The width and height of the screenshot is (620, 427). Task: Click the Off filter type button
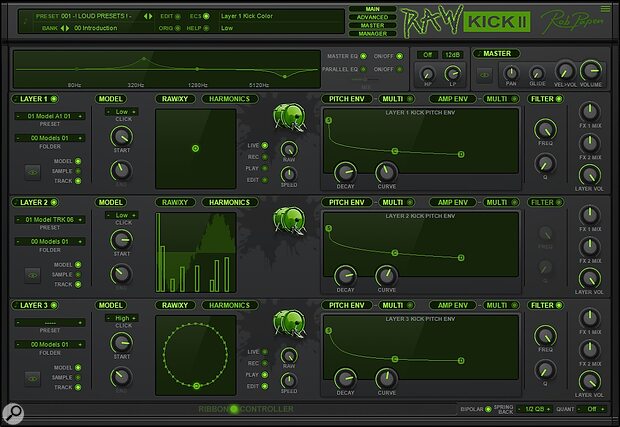(427, 55)
